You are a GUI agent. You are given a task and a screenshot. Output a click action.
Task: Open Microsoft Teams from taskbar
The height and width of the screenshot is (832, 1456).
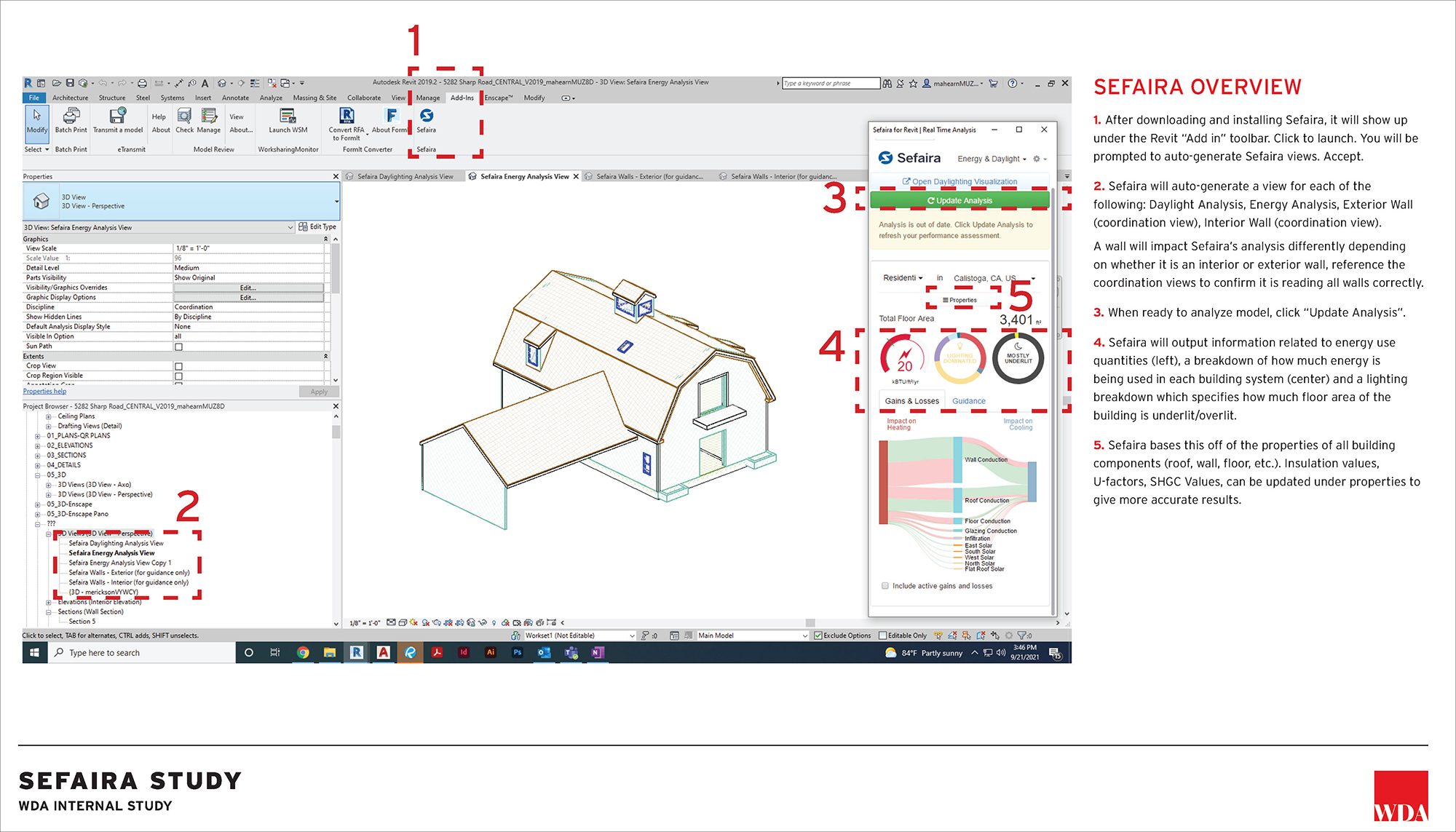click(x=571, y=652)
